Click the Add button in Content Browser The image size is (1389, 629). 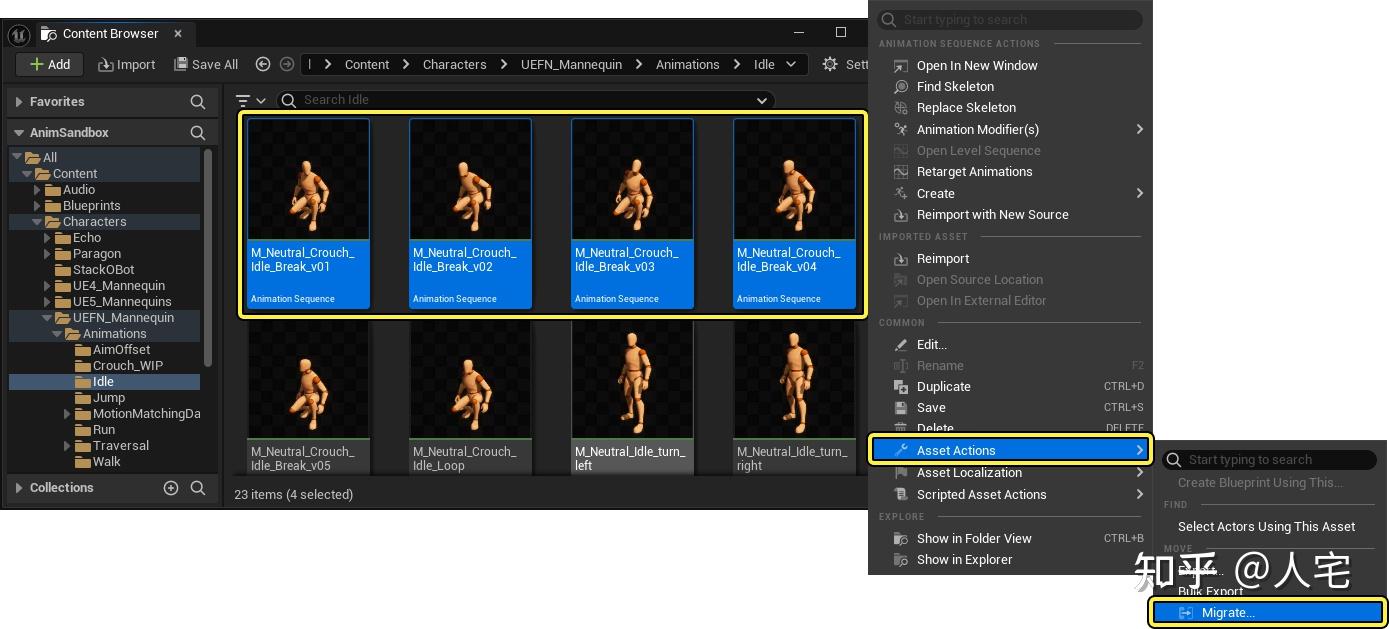pos(49,64)
